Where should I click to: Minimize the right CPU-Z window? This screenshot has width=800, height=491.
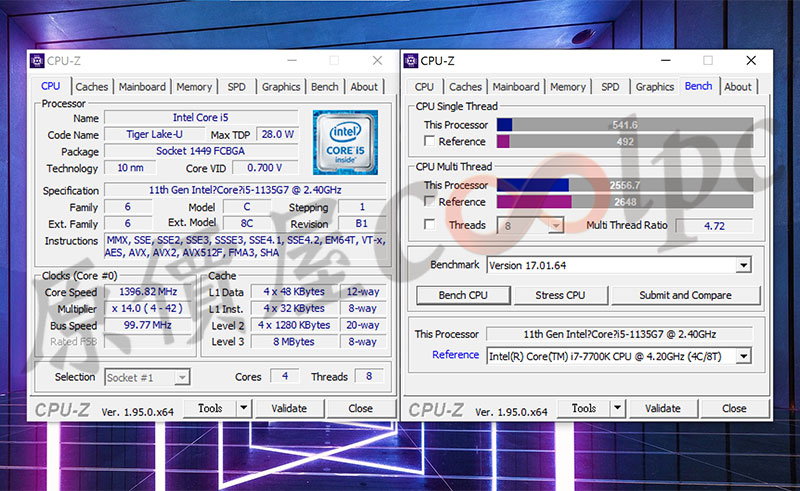pyautogui.click(x=666, y=60)
